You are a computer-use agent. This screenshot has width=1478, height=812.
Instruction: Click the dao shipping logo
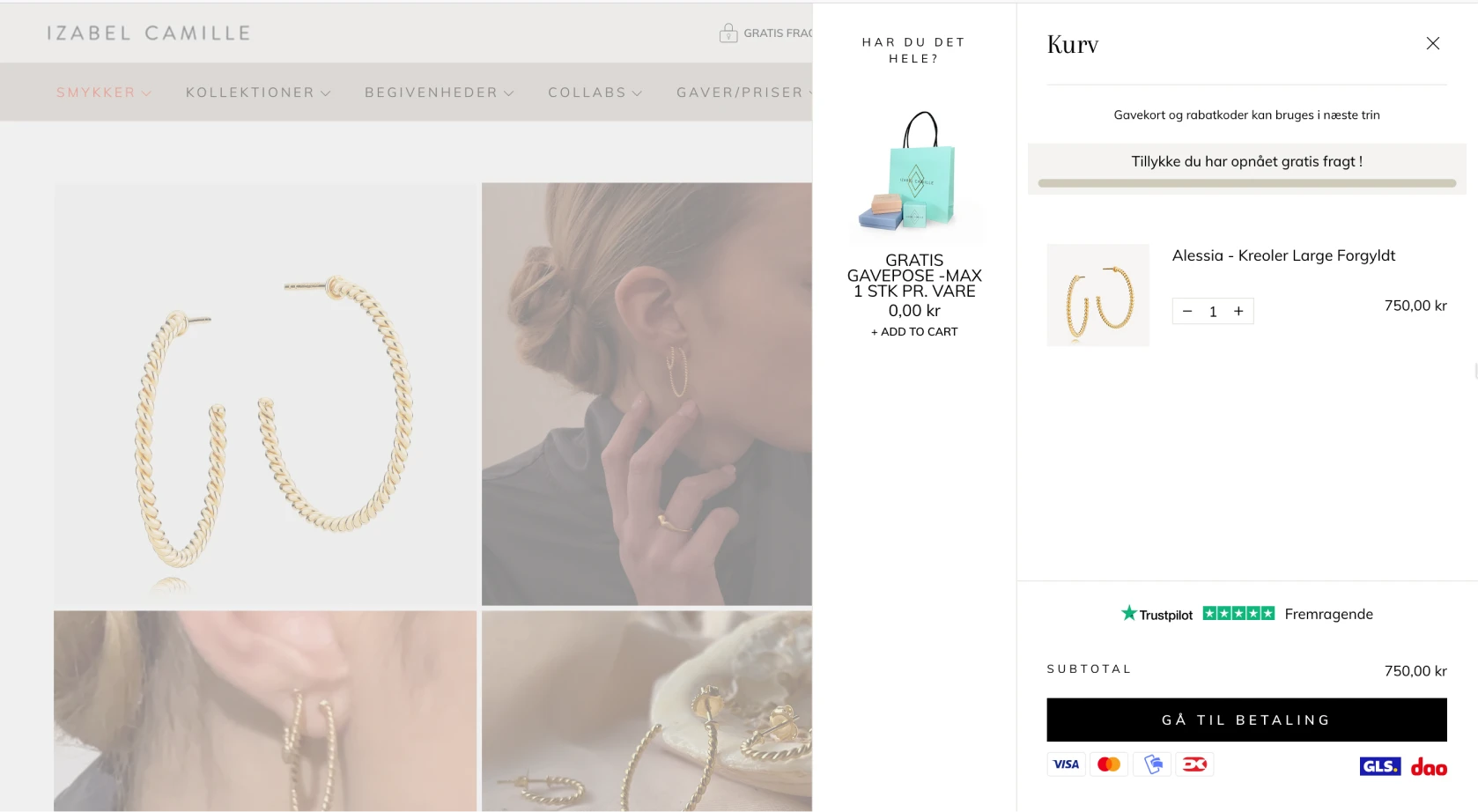click(x=1429, y=767)
